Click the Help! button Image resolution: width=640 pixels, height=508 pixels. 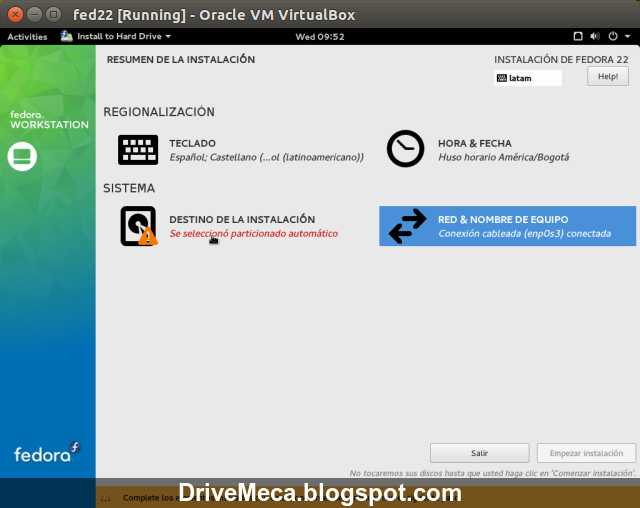click(x=608, y=76)
